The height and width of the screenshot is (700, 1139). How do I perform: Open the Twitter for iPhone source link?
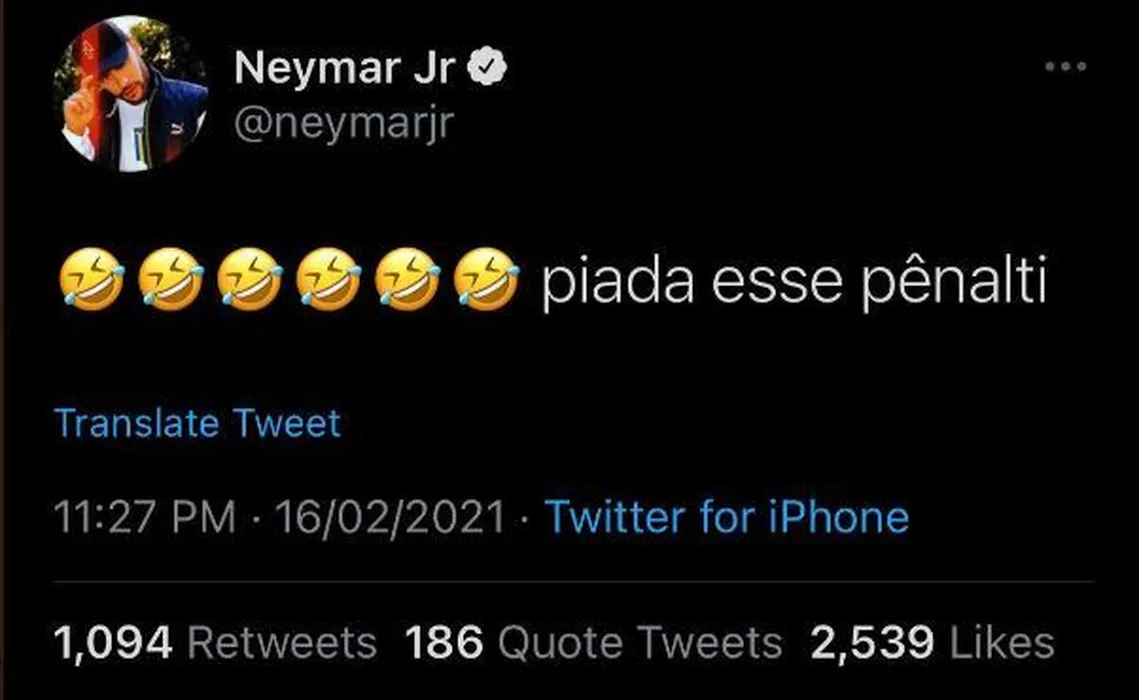tap(726, 518)
